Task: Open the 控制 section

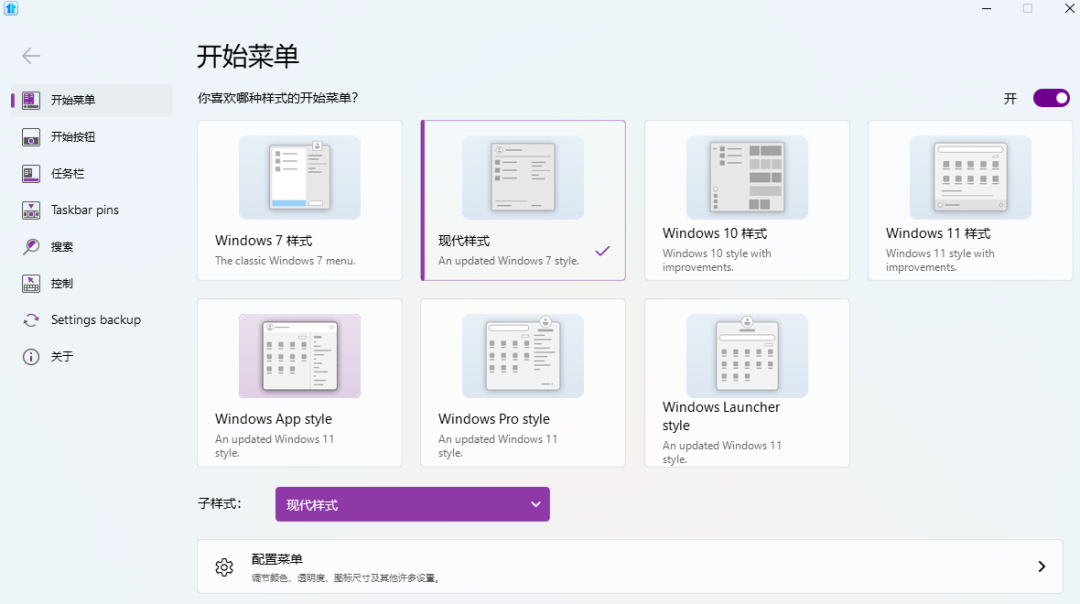Action: point(92,283)
